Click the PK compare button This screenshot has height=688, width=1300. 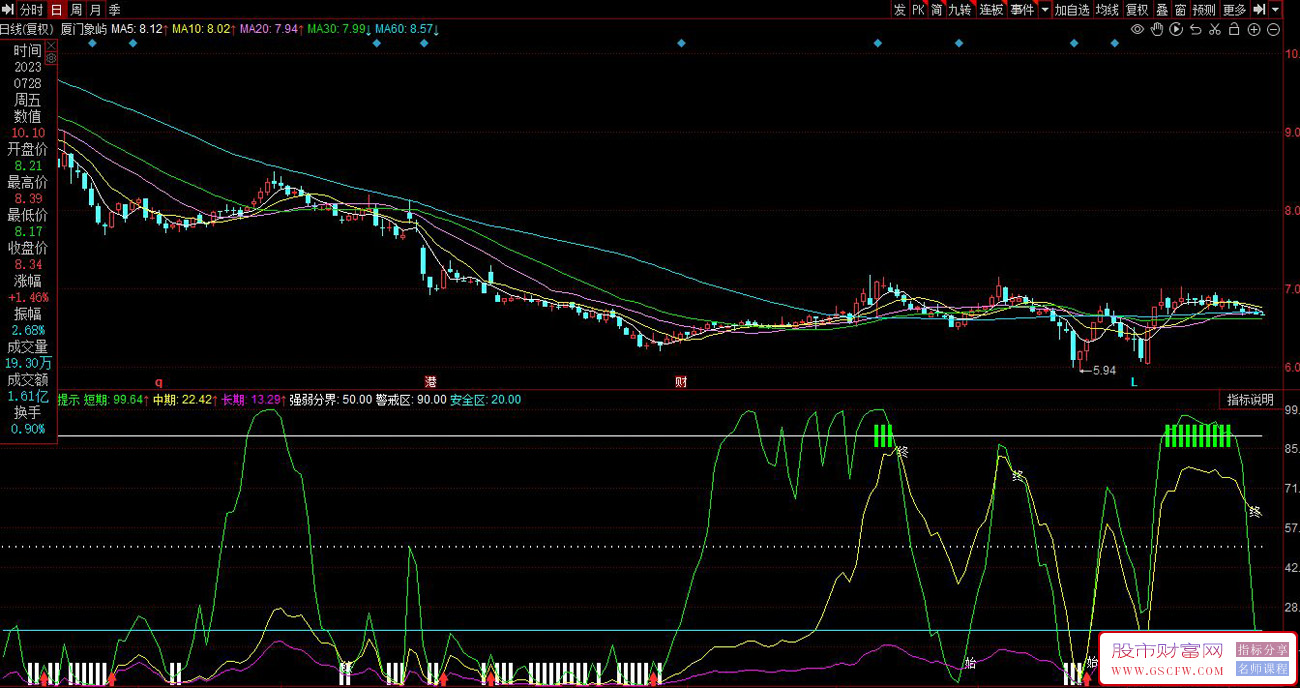(x=918, y=10)
